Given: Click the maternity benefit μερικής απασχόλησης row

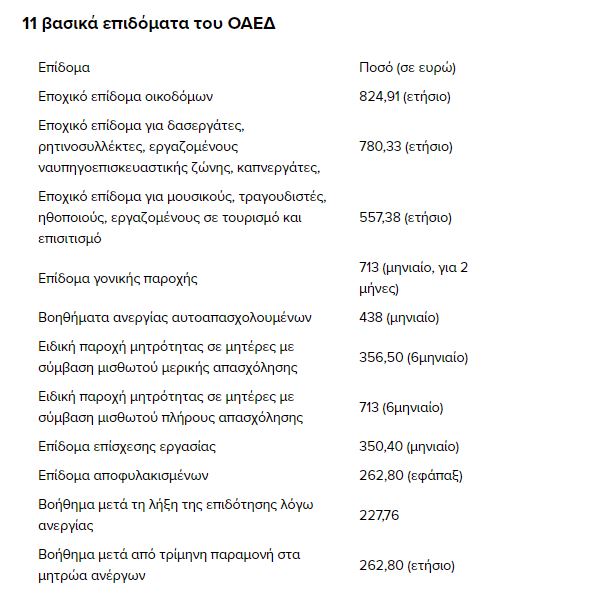Looking at the screenshot, I should 168,357.
